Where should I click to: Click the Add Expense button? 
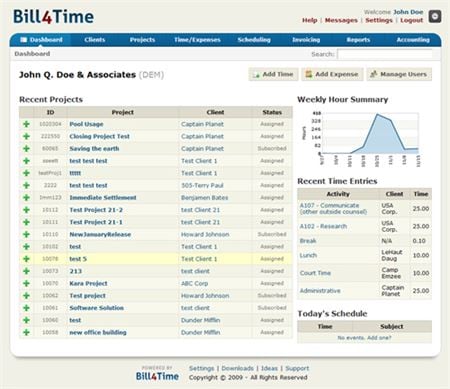pos(332,74)
